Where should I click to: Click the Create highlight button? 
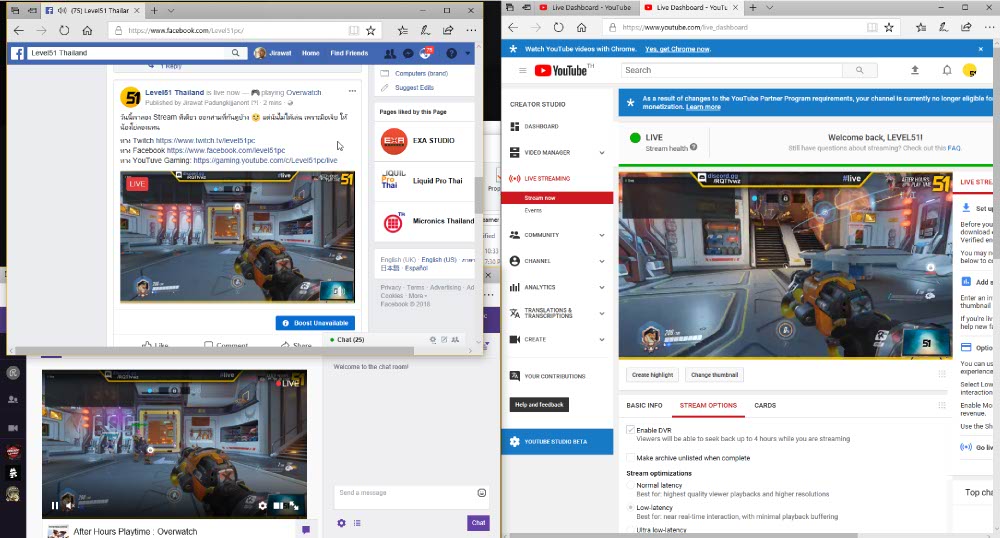coord(652,375)
